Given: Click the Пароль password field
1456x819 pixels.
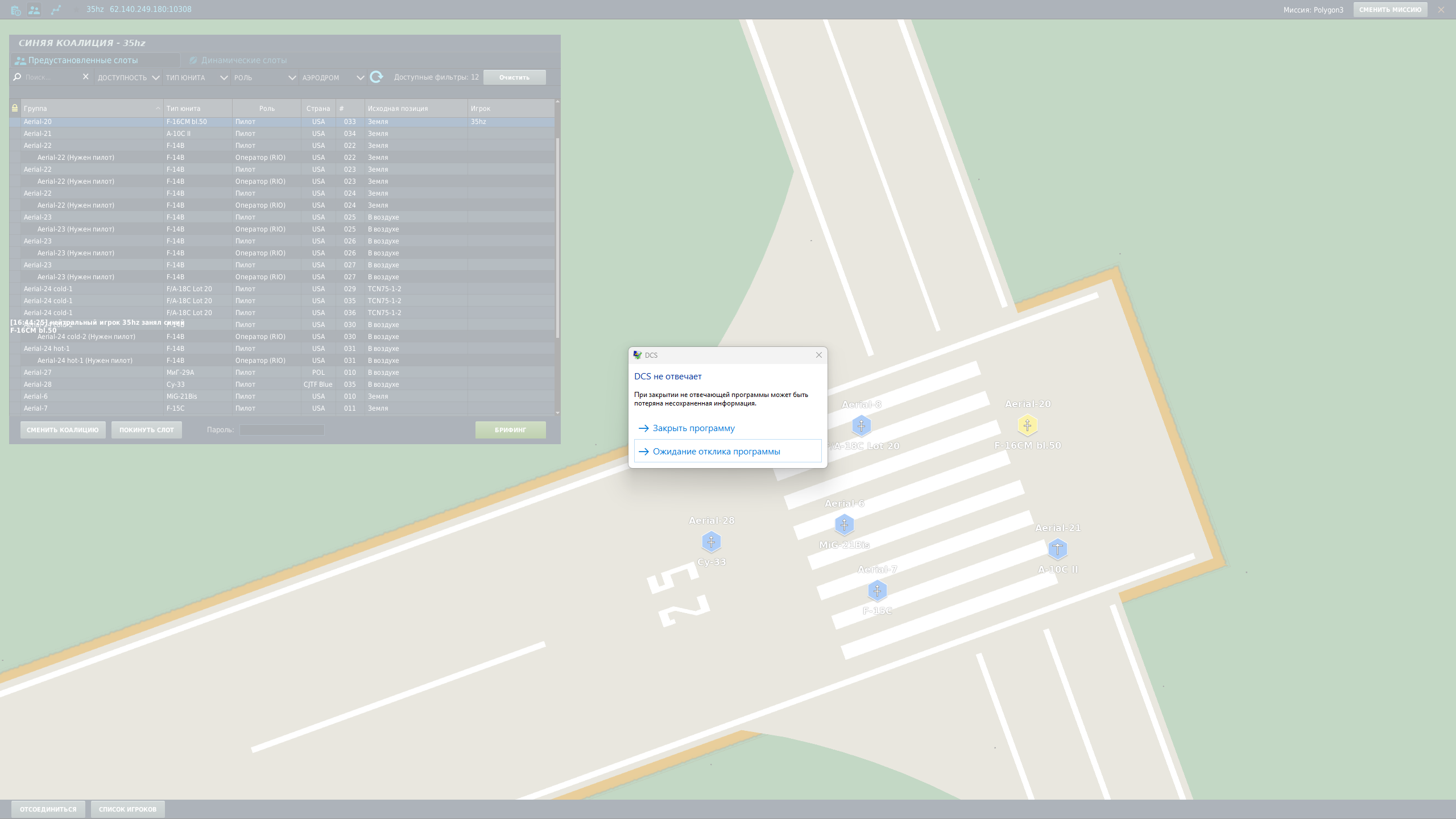Looking at the screenshot, I should click(x=282, y=430).
